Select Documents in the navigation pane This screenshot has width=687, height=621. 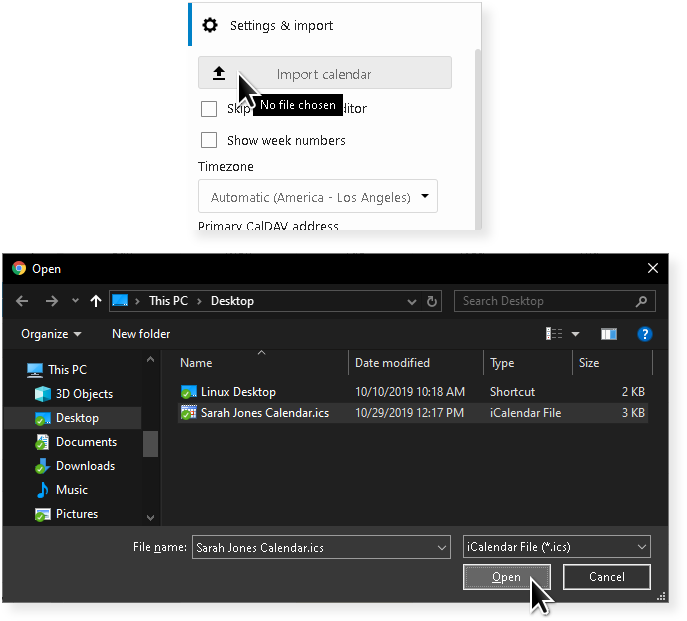pos(86,442)
